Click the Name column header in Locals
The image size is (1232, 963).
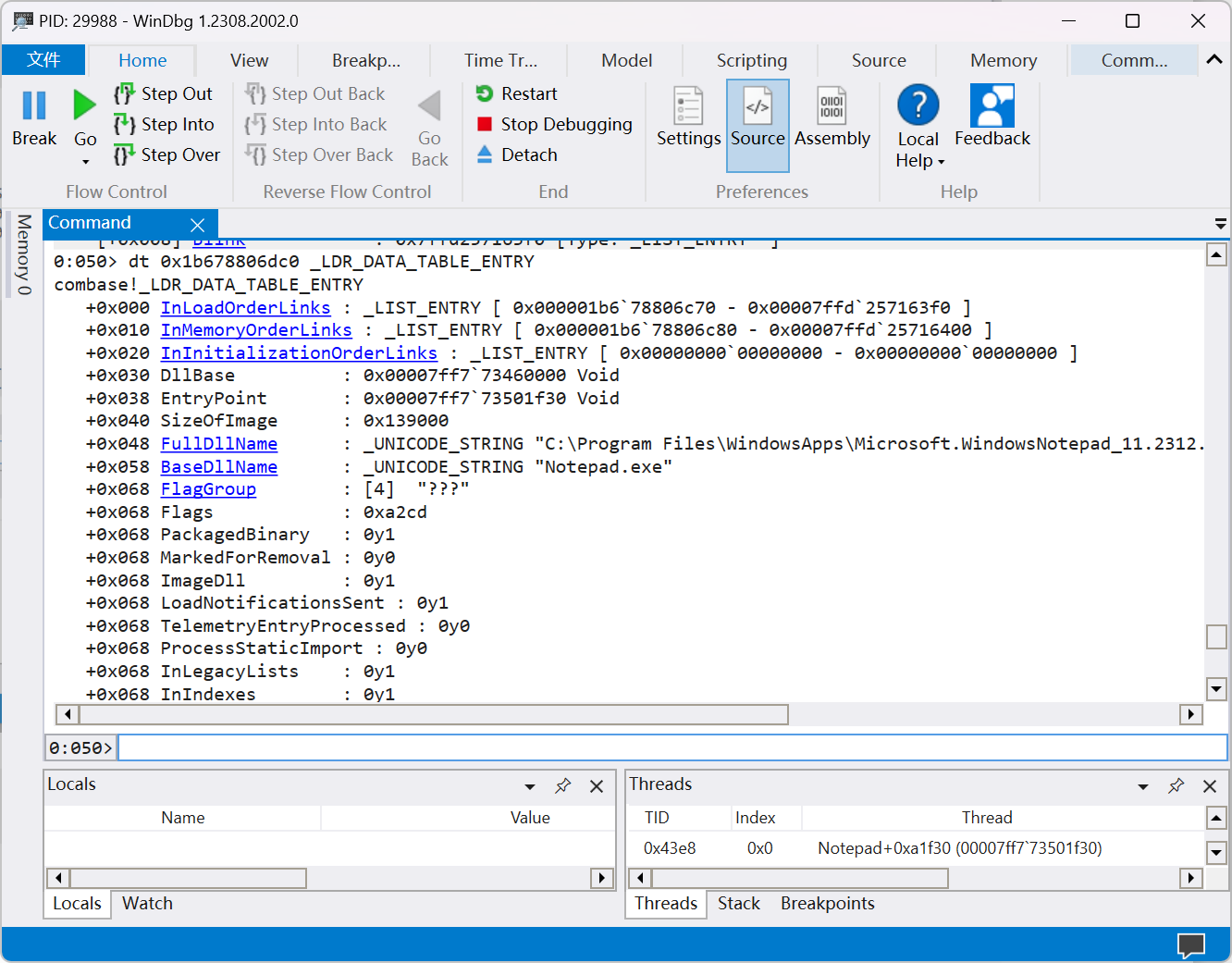coord(183,817)
